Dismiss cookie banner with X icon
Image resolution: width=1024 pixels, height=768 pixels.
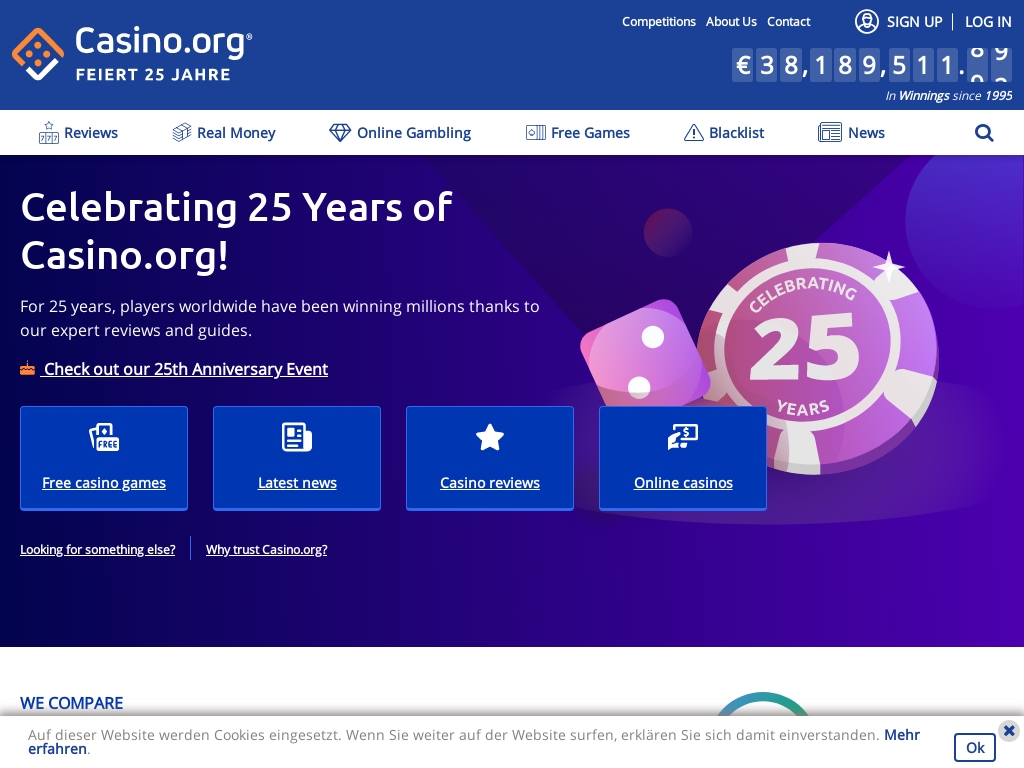pos(1009,730)
